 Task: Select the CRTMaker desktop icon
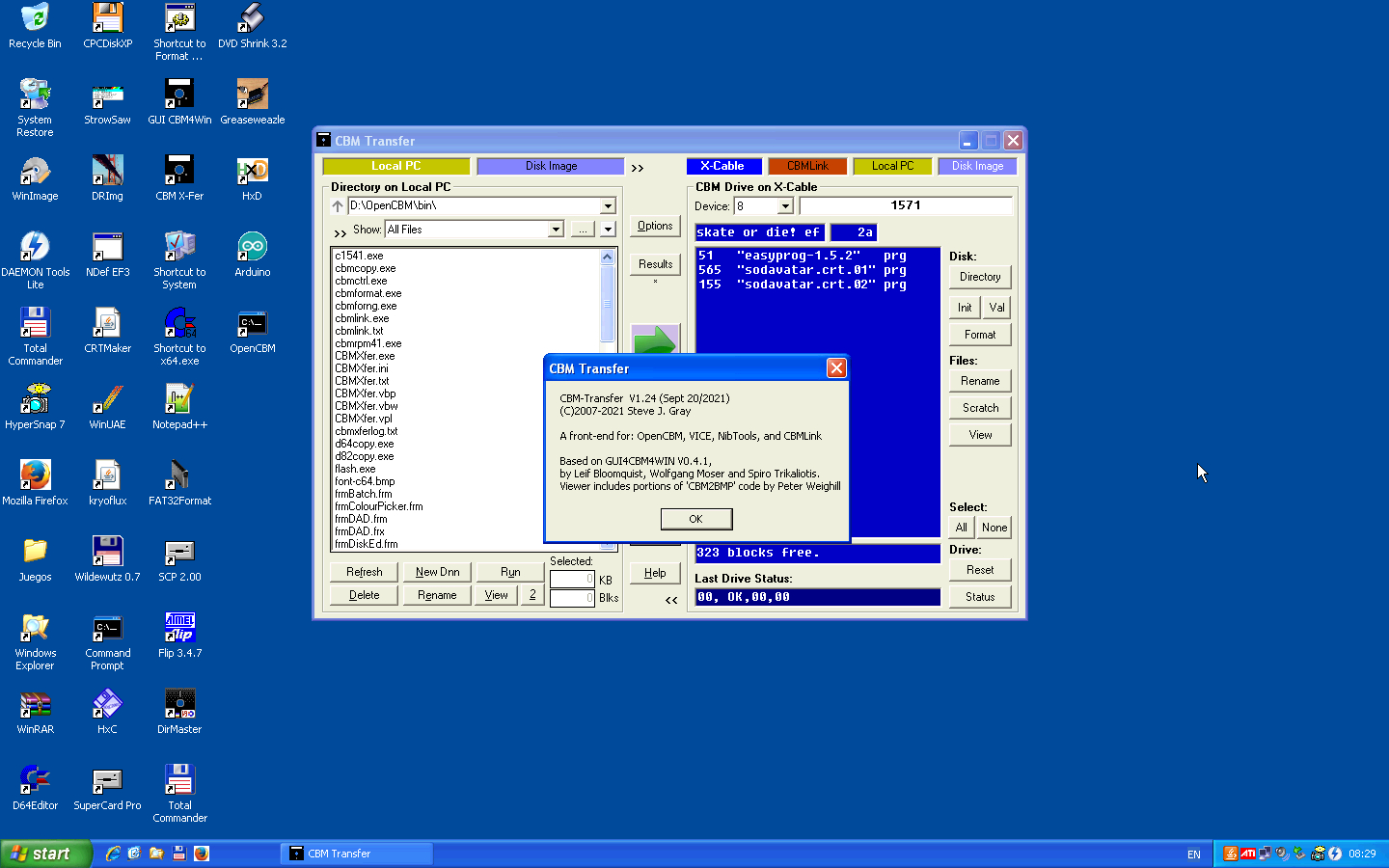tap(107, 331)
